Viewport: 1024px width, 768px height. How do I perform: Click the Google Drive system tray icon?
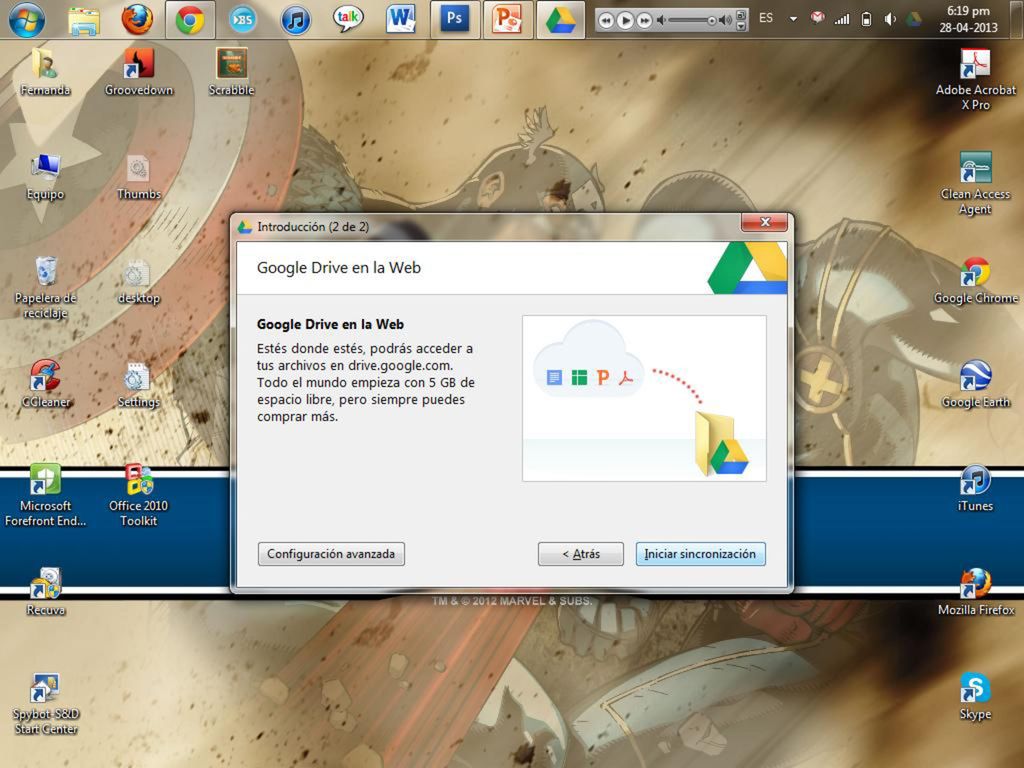tap(914, 19)
